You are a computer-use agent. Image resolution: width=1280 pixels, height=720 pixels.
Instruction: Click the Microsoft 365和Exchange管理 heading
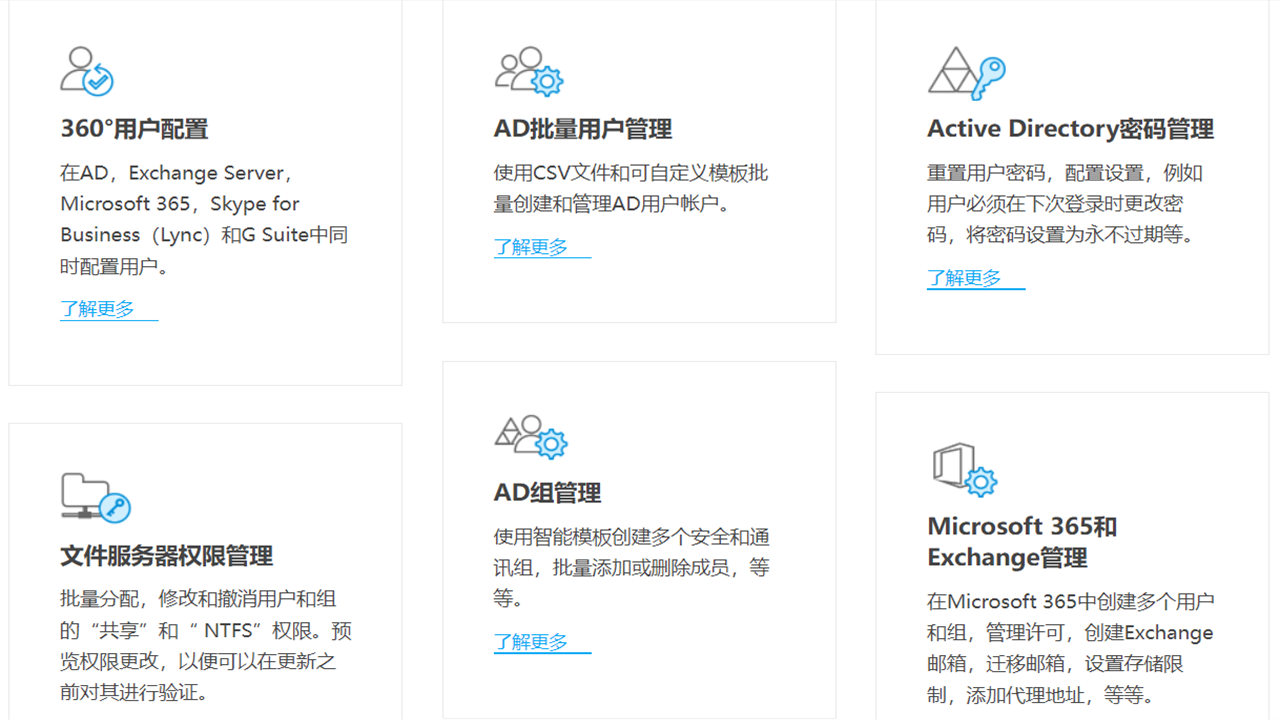(1020, 541)
